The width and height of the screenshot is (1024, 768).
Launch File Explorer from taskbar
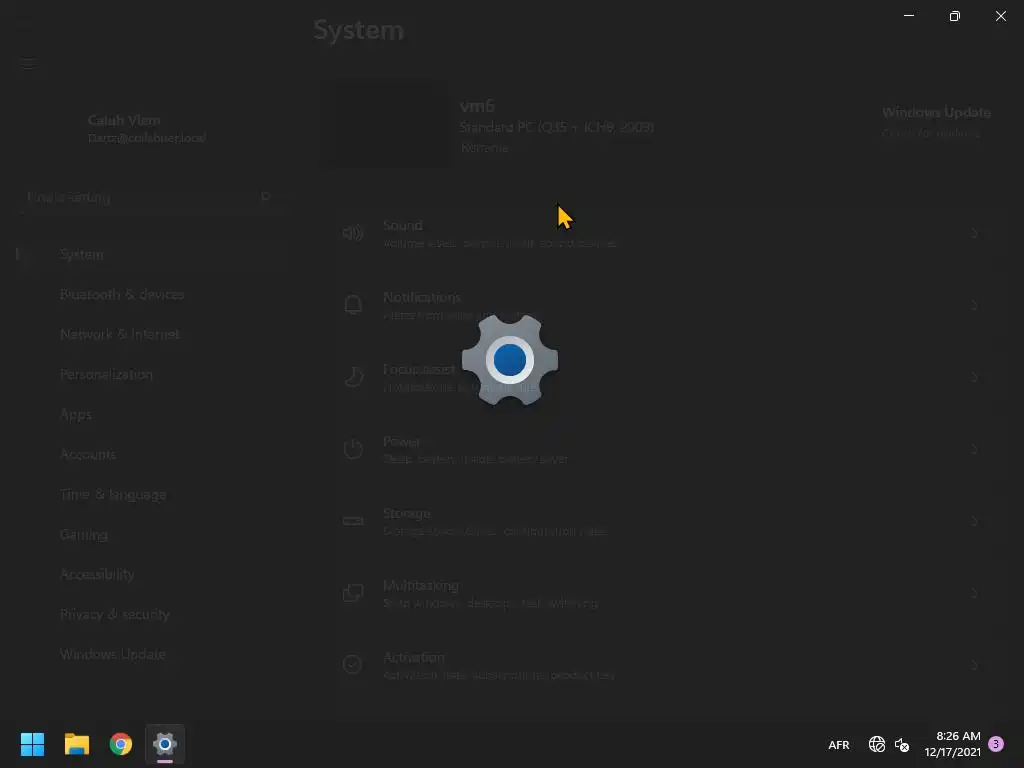pos(76,744)
